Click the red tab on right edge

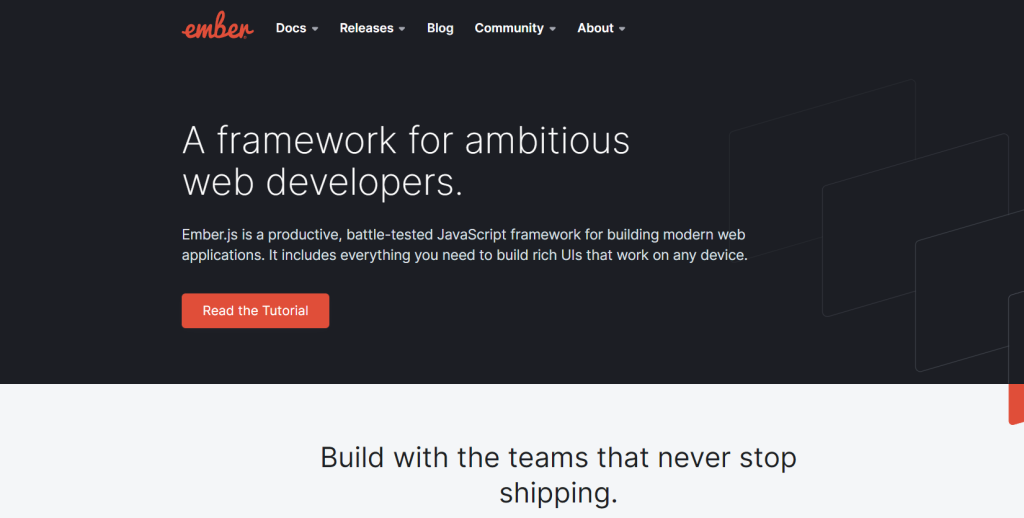[x=1015, y=403]
